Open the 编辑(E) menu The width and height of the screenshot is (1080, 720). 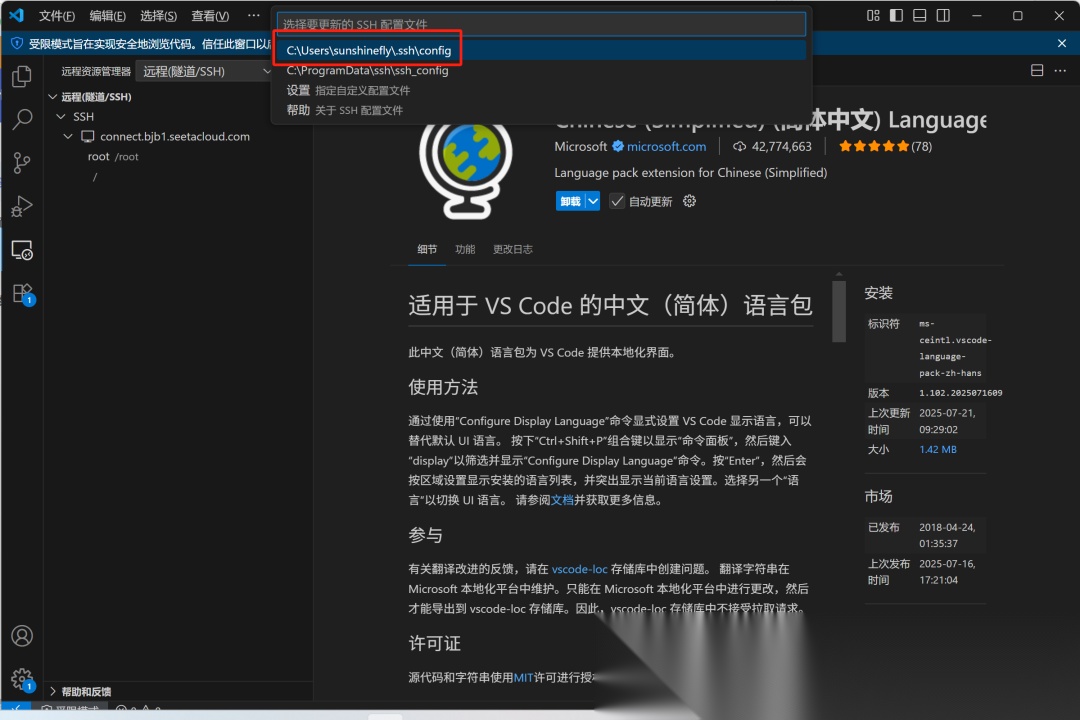tap(107, 16)
